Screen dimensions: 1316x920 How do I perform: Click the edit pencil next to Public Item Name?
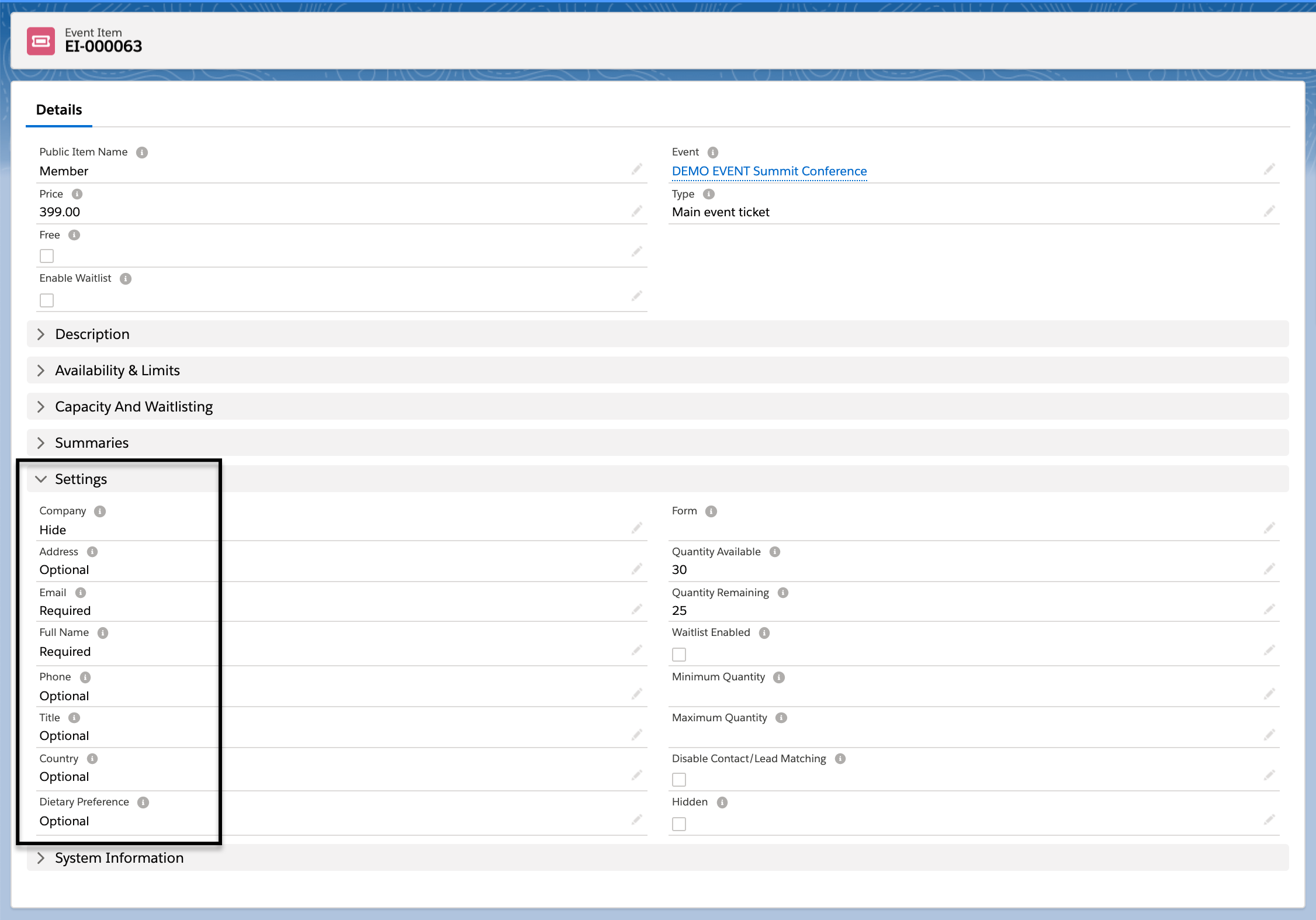[x=636, y=170]
